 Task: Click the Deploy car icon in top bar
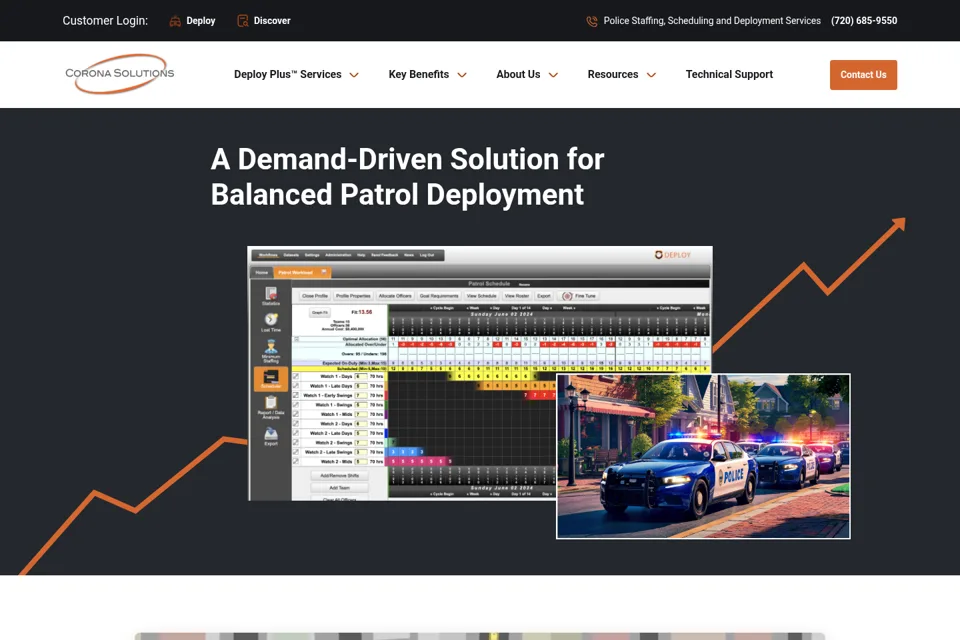(175, 21)
